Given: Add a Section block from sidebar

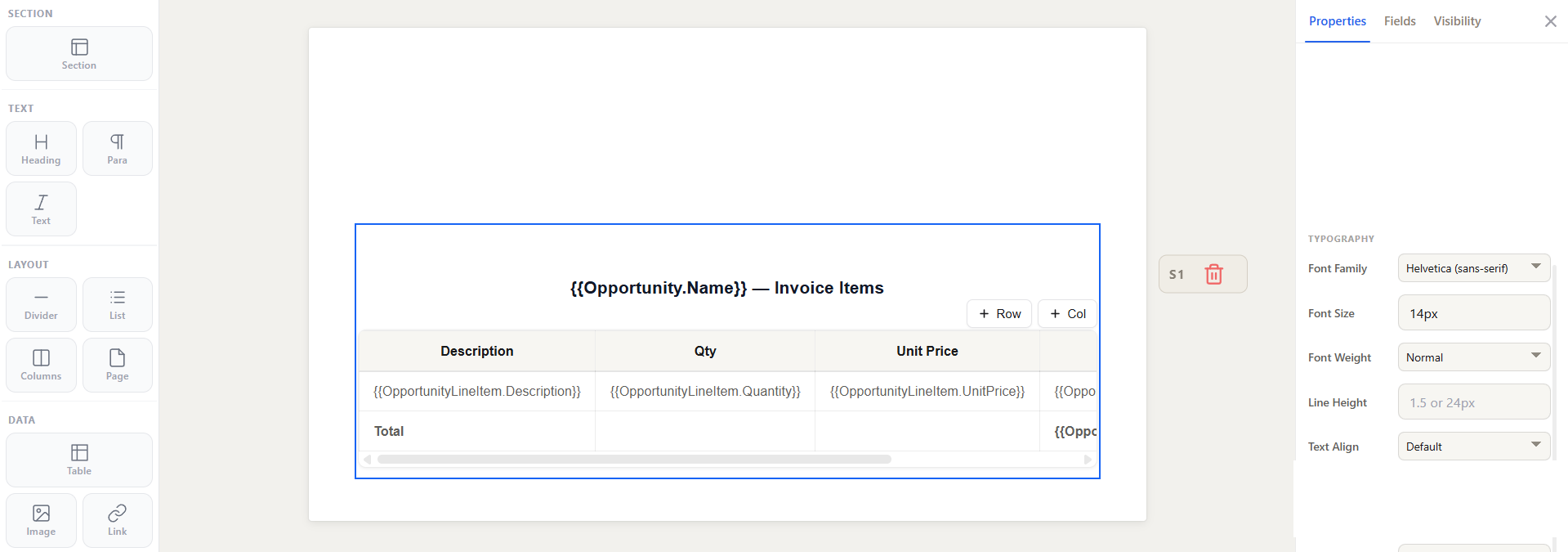Looking at the screenshot, I should [79, 54].
